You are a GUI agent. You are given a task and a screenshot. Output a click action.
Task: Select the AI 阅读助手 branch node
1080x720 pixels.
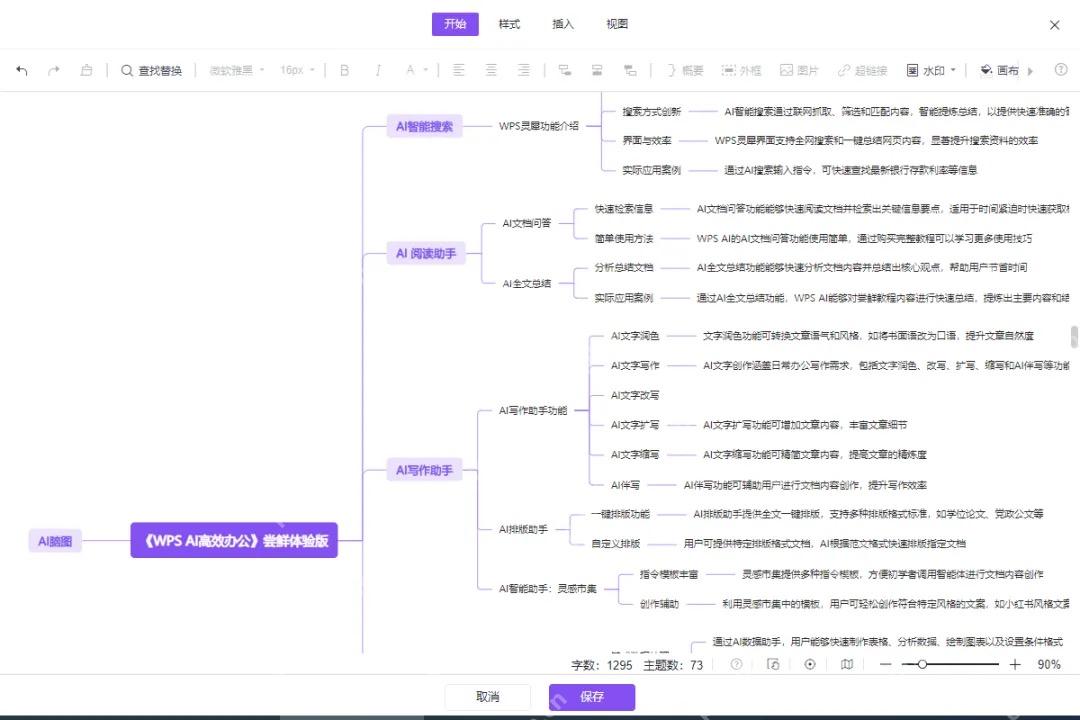point(426,254)
